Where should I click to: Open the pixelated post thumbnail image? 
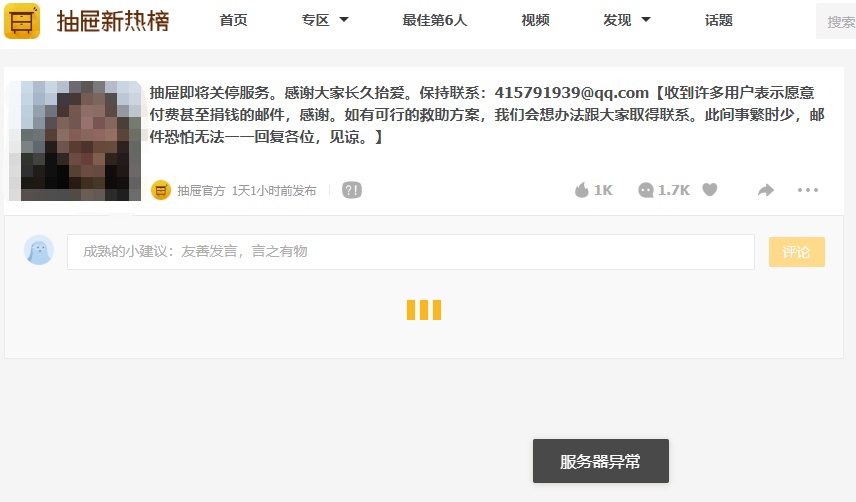click(75, 141)
